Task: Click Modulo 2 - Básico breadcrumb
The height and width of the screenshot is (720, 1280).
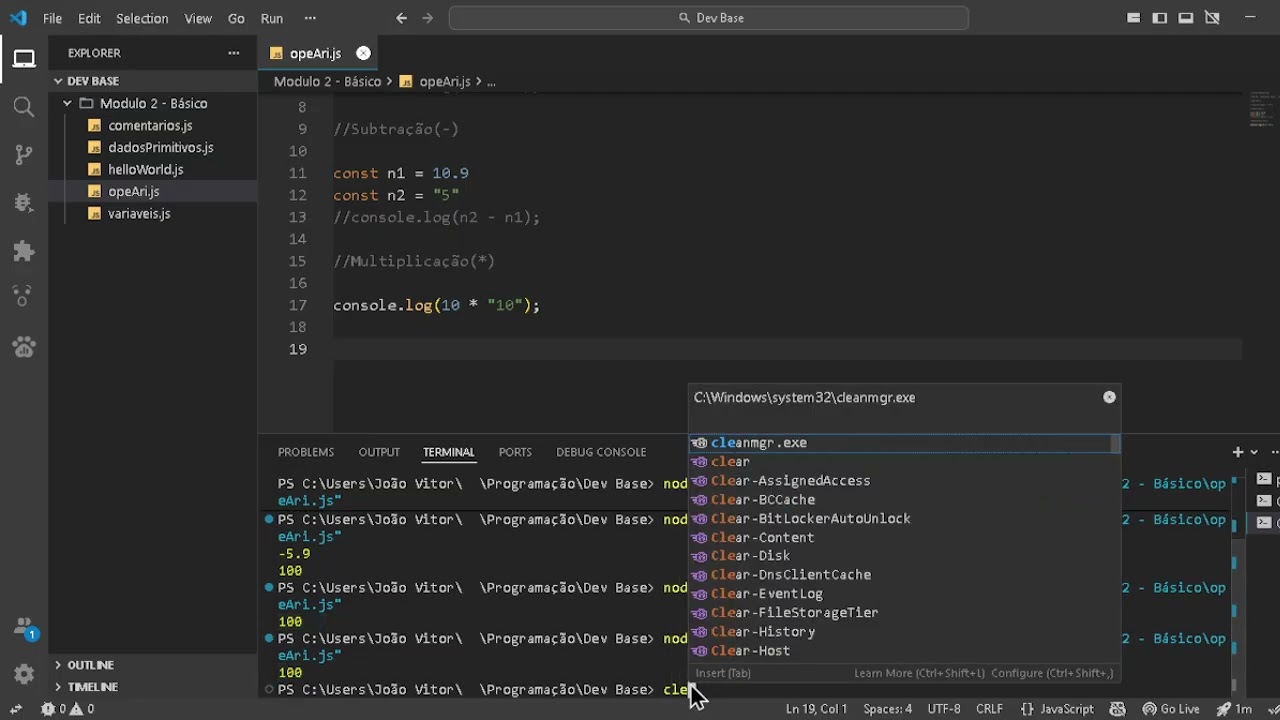Action: (327, 82)
